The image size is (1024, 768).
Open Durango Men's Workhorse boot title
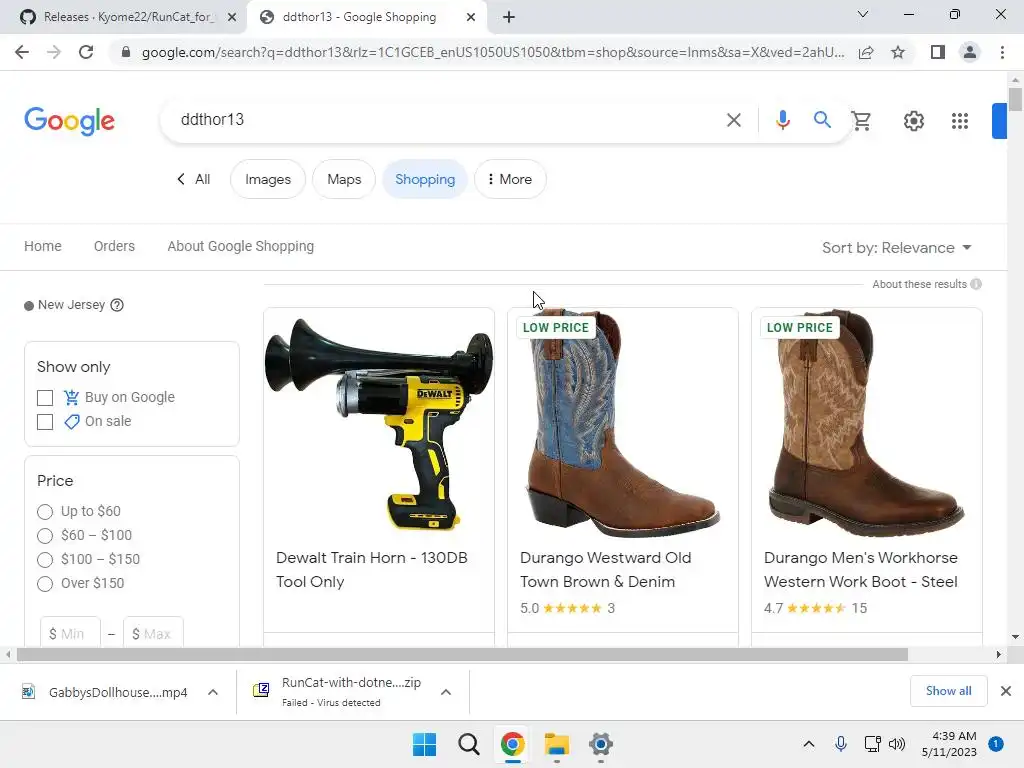tap(861, 569)
